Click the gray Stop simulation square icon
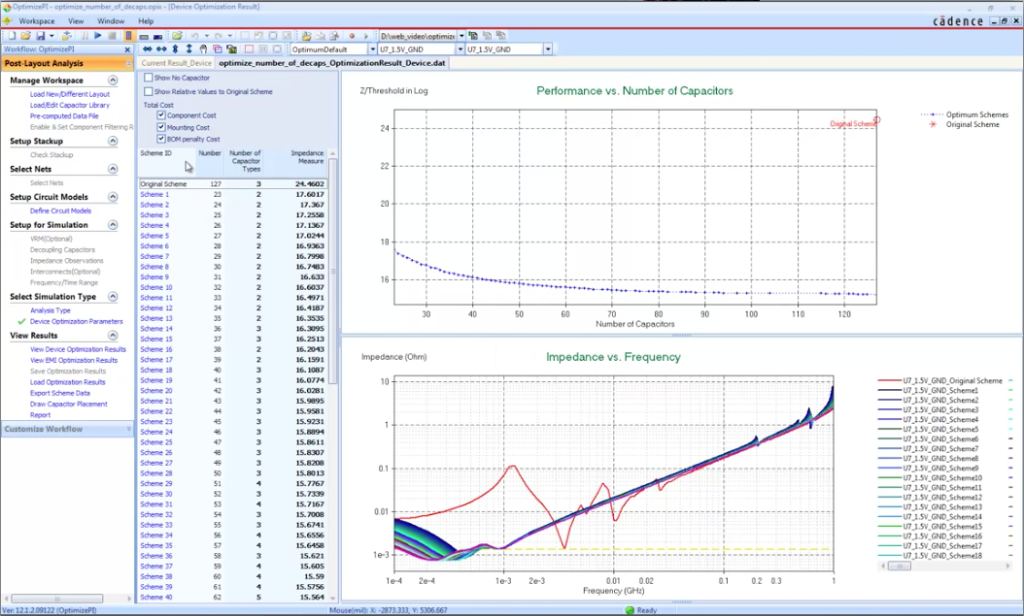 112,36
